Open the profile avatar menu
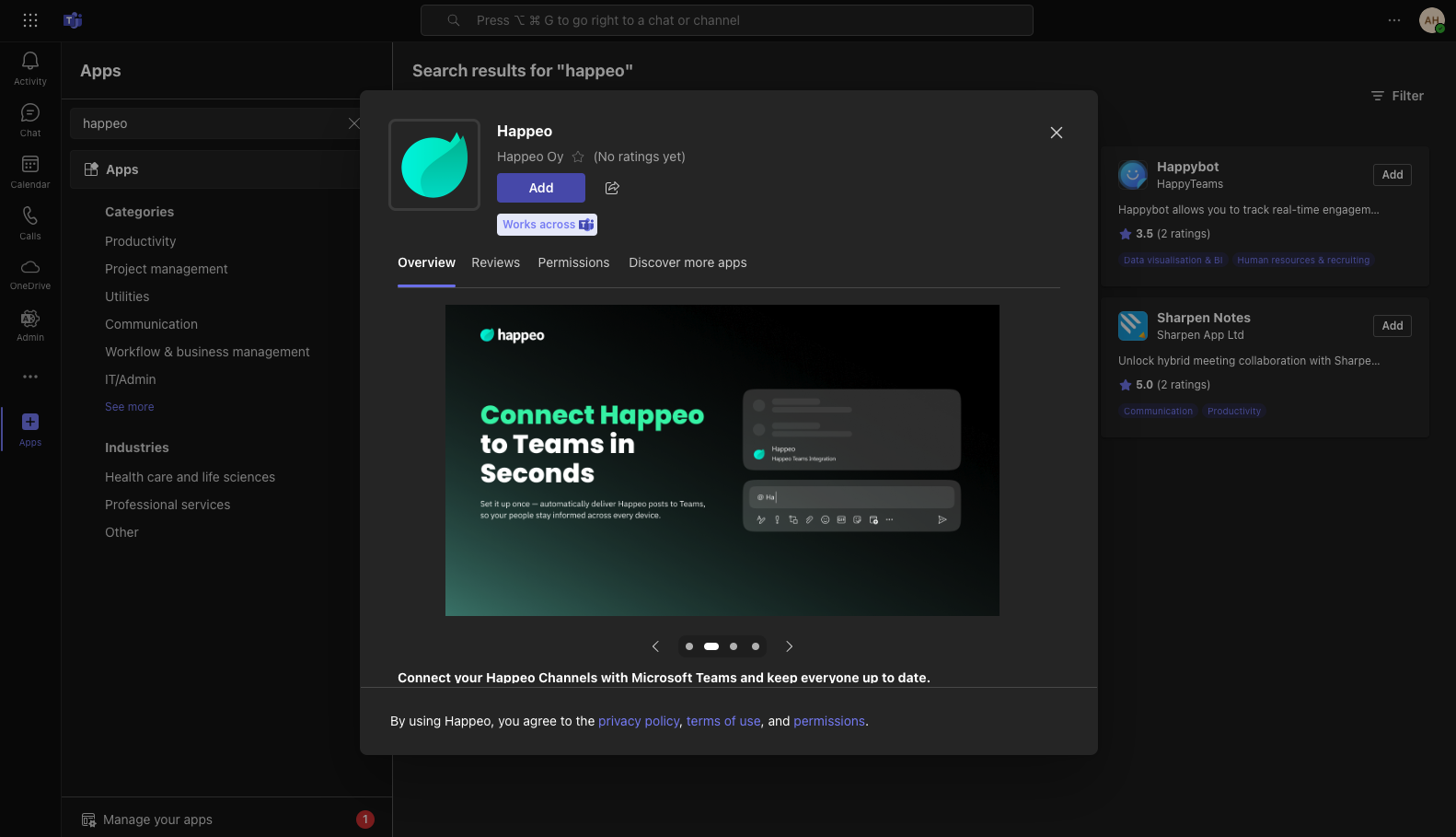Viewport: 1456px width, 837px height. pyautogui.click(x=1432, y=20)
